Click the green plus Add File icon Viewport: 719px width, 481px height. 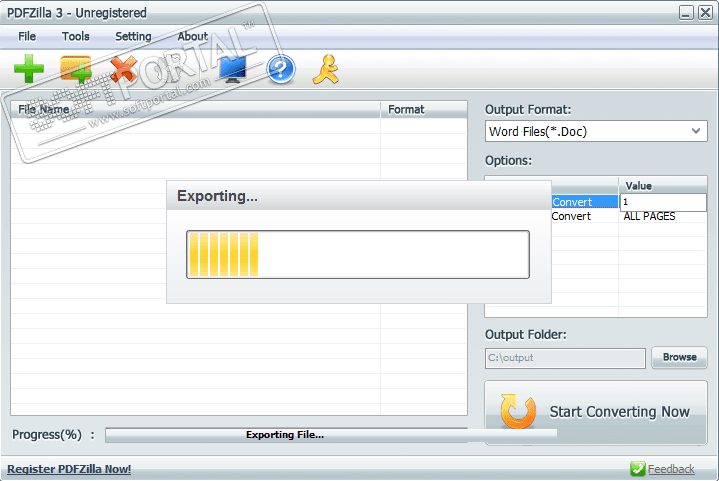(29, 69)
